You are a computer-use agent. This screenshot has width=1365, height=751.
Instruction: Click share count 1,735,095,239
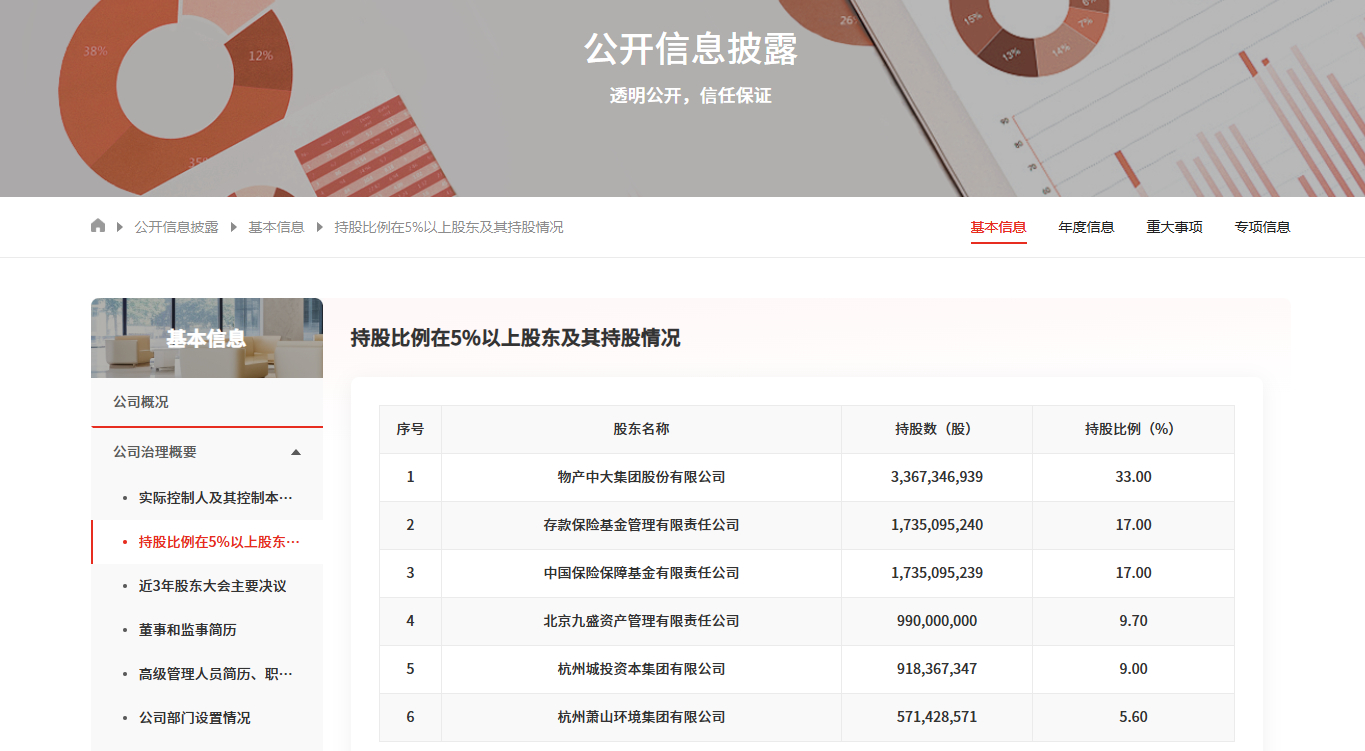[x=937, y=573]
